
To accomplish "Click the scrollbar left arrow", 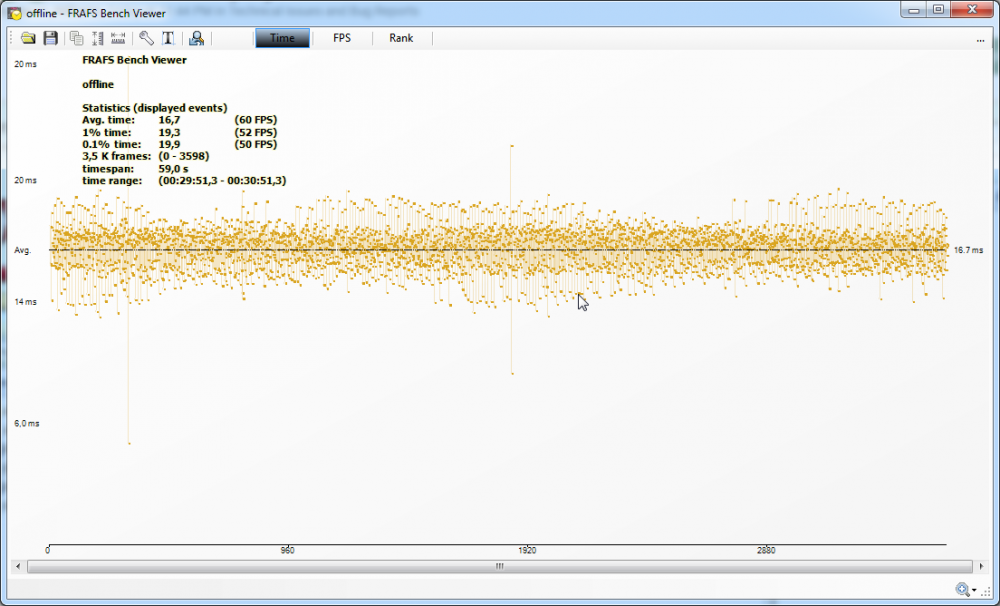I will 20,566.
